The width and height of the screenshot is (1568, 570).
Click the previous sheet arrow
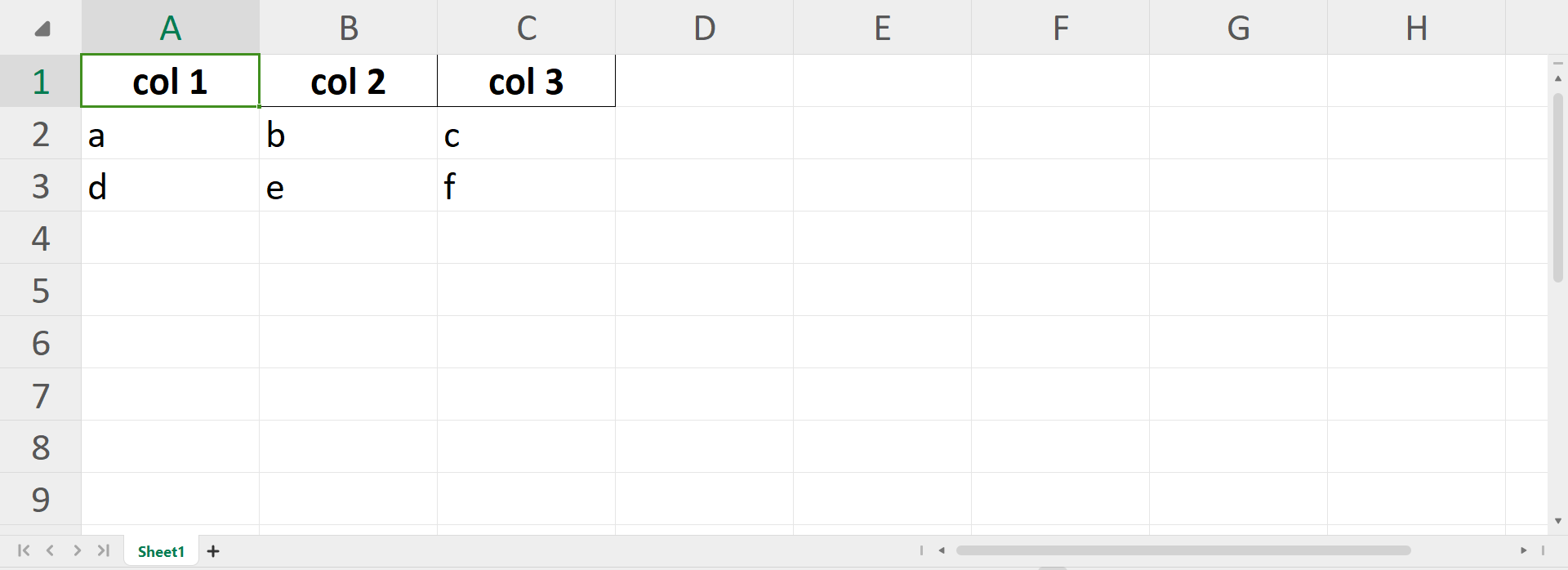[51, 551]
